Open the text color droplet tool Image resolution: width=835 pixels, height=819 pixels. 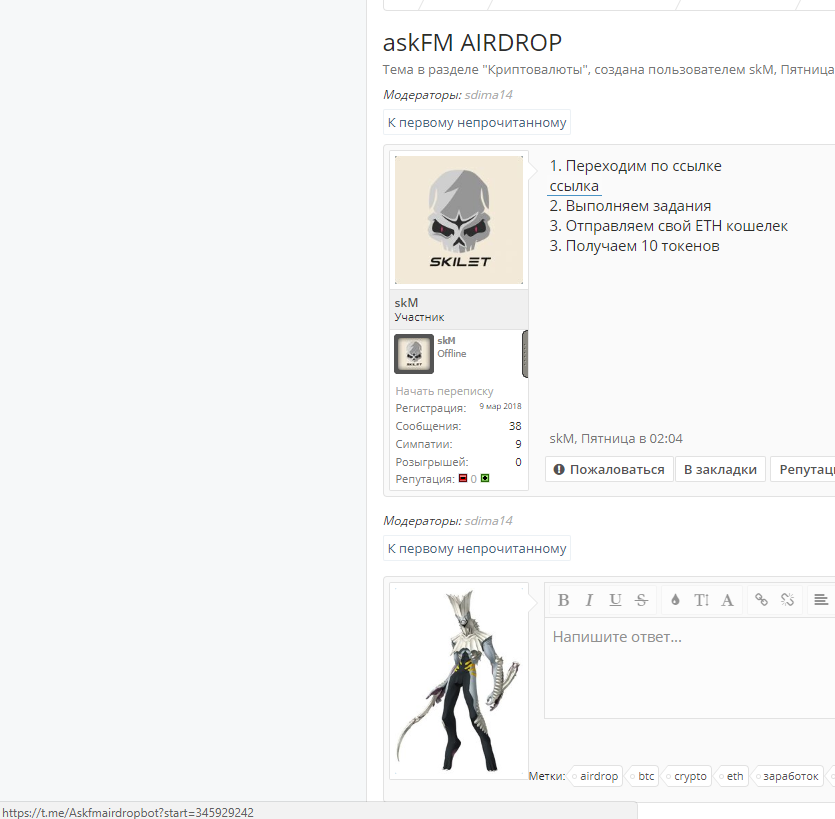675,600
